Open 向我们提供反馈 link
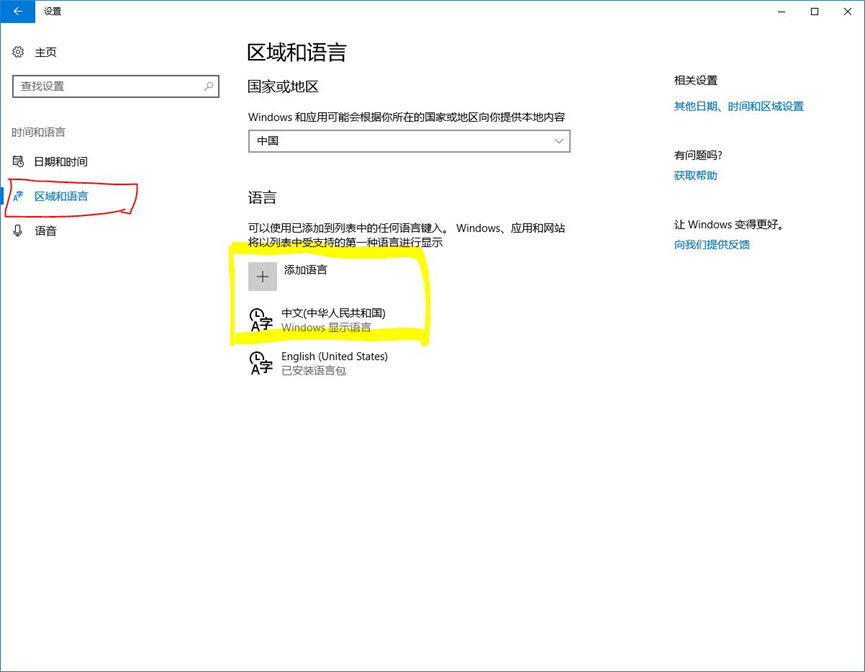The image size is (865, 672). point(712,244)
